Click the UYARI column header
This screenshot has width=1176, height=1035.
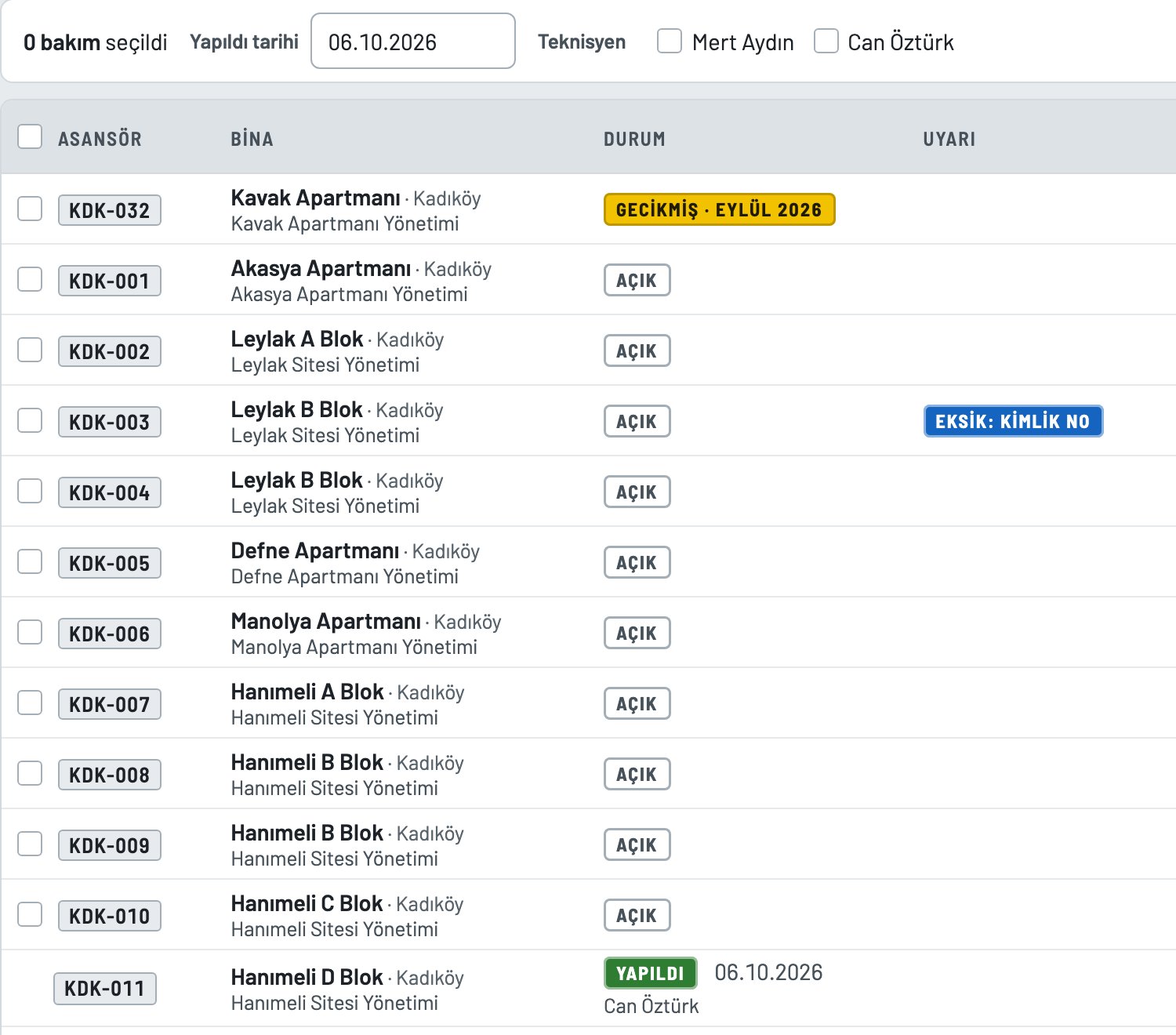[949, 139]
